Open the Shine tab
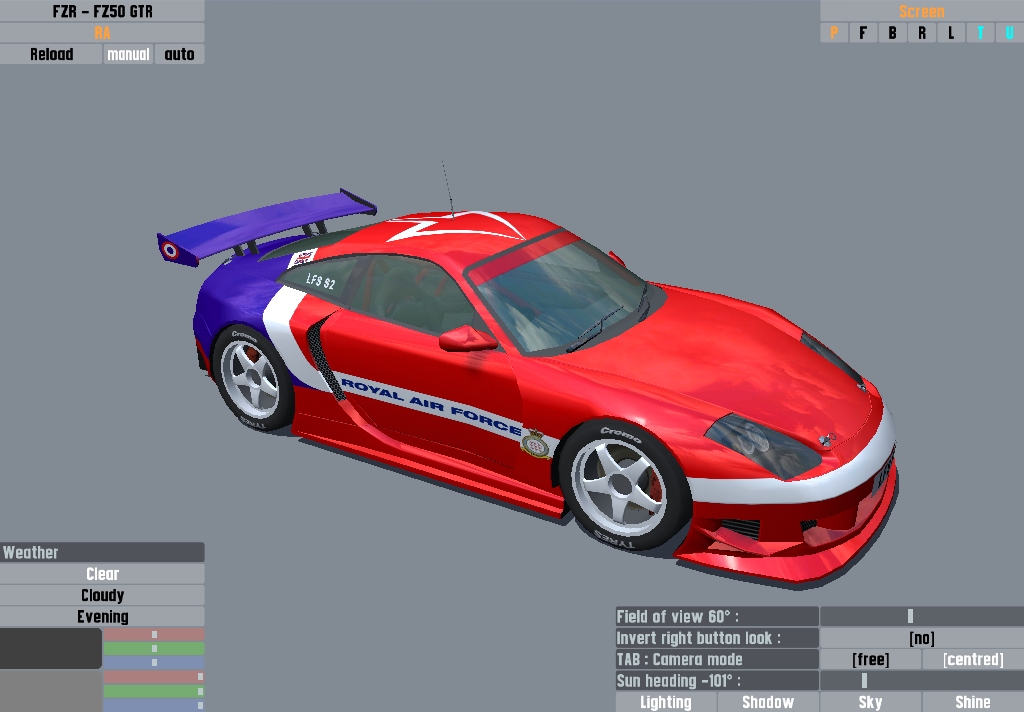 (973, 702)
